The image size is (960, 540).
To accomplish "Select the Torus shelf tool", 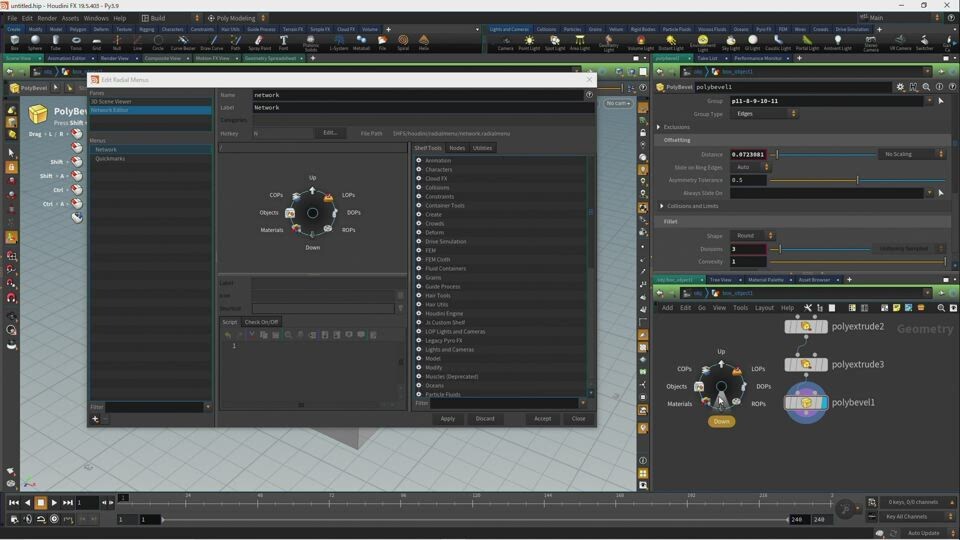I will [x=76, y=42].
